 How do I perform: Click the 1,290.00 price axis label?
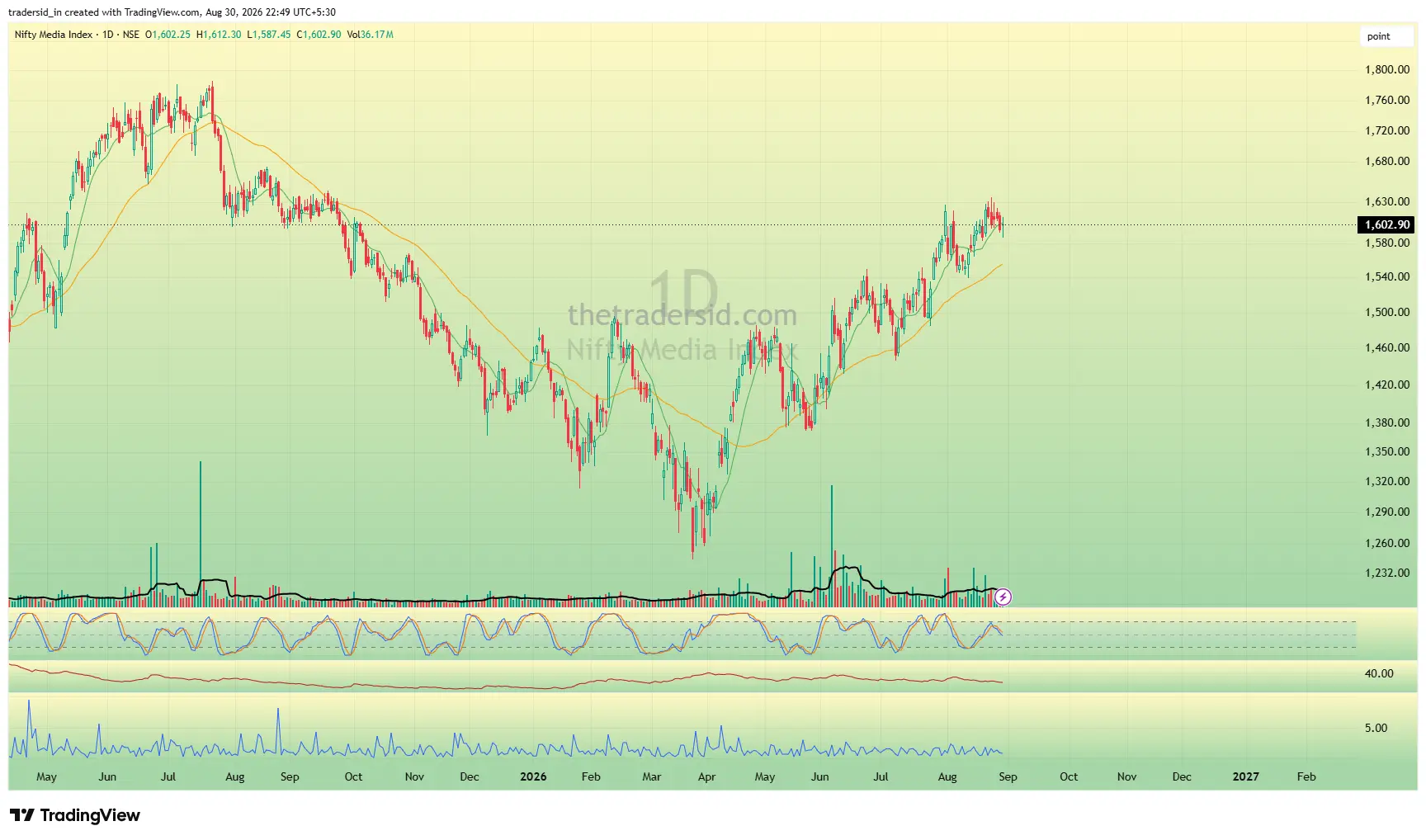click(x=1387, y=512)
